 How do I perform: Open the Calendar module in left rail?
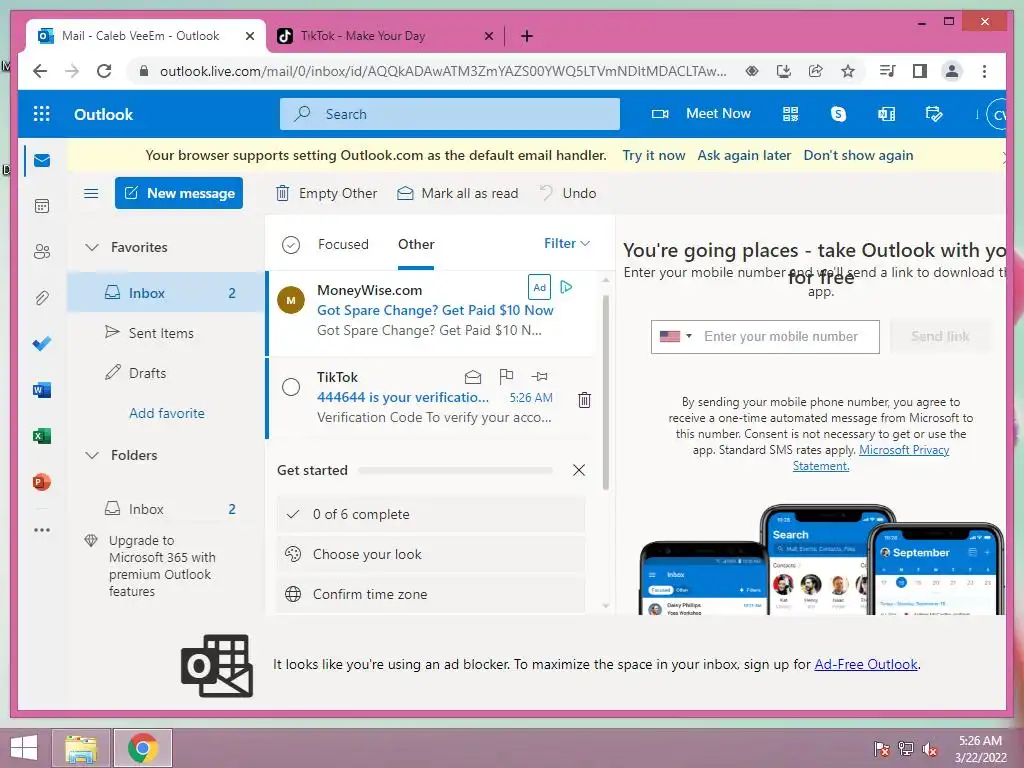(x=42, y=206)
